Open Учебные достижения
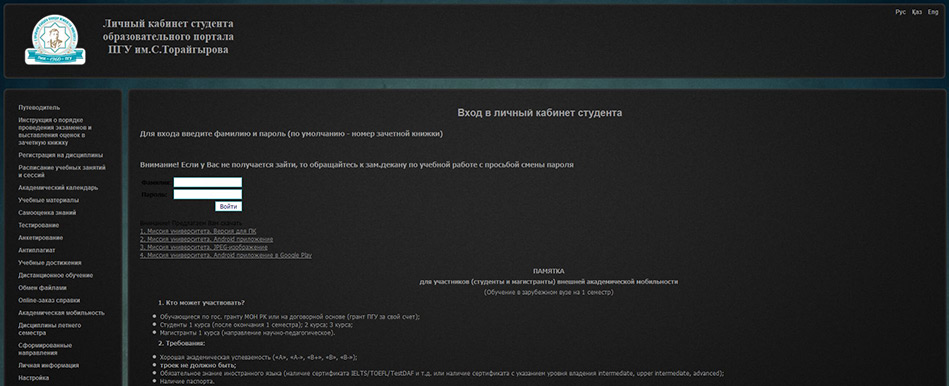The width and height of the screenshot is (949, 386). point(50,263)
